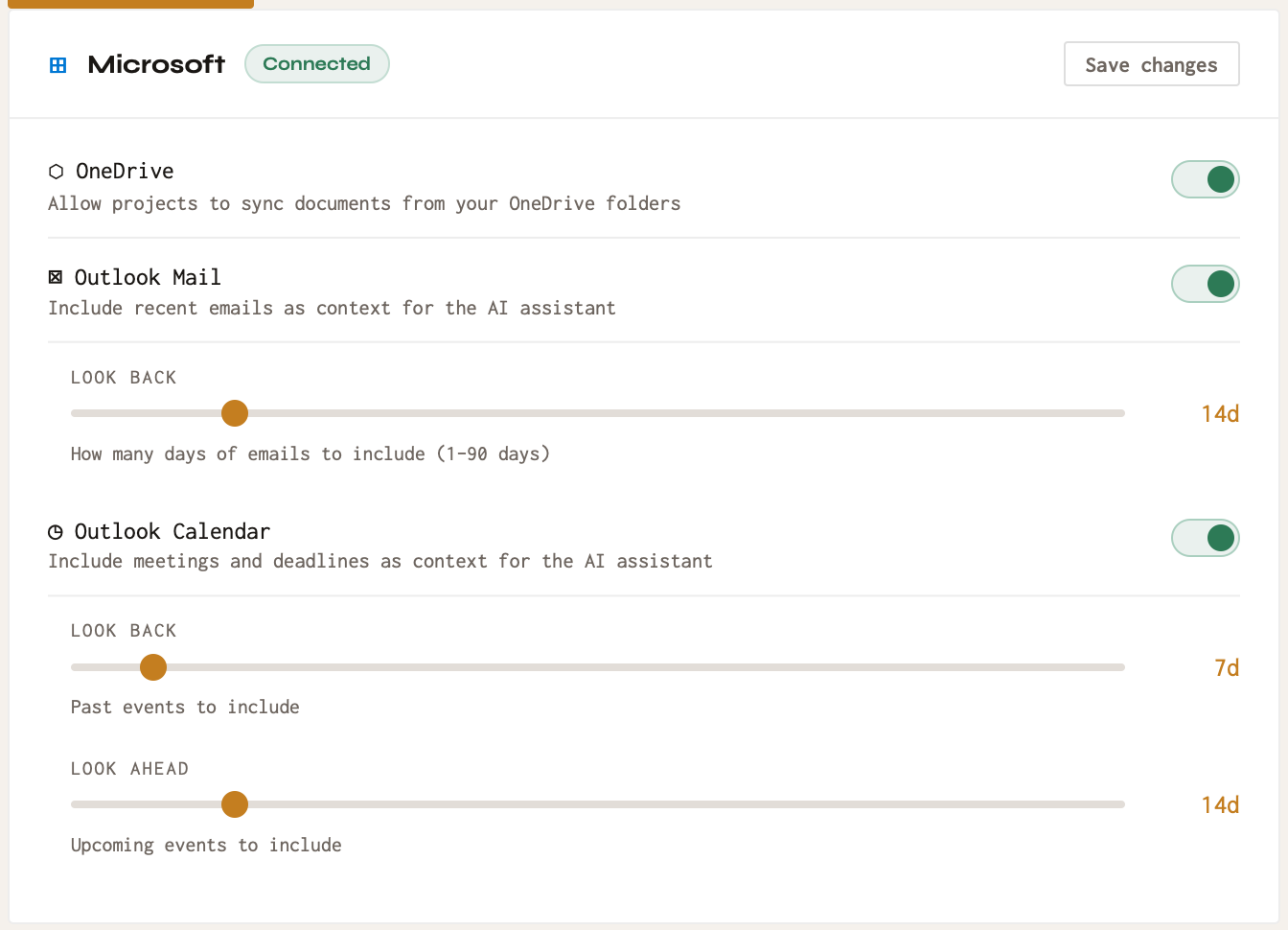The image size is (1288, 930).
Task: Click the Microsoft logo icon
Action: (x=58, y=65)
